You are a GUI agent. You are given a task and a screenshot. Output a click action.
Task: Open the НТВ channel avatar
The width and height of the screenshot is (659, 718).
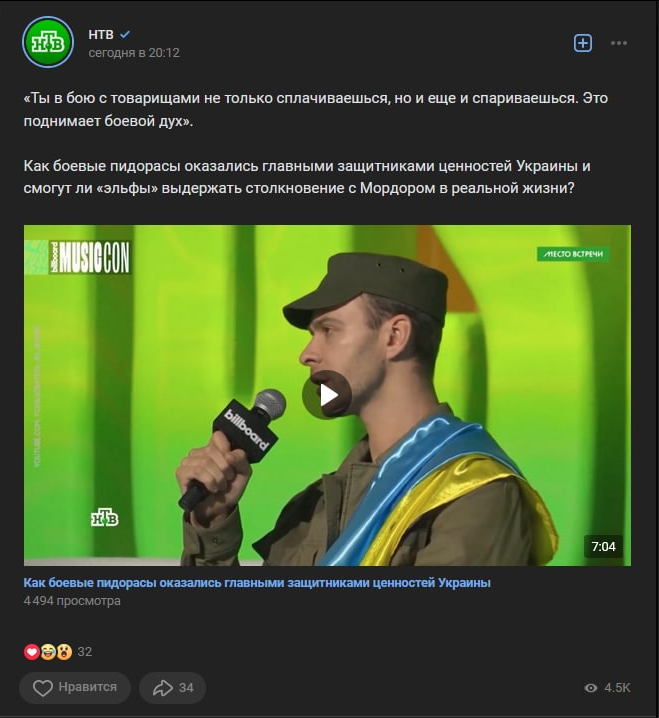coord(48,43)
